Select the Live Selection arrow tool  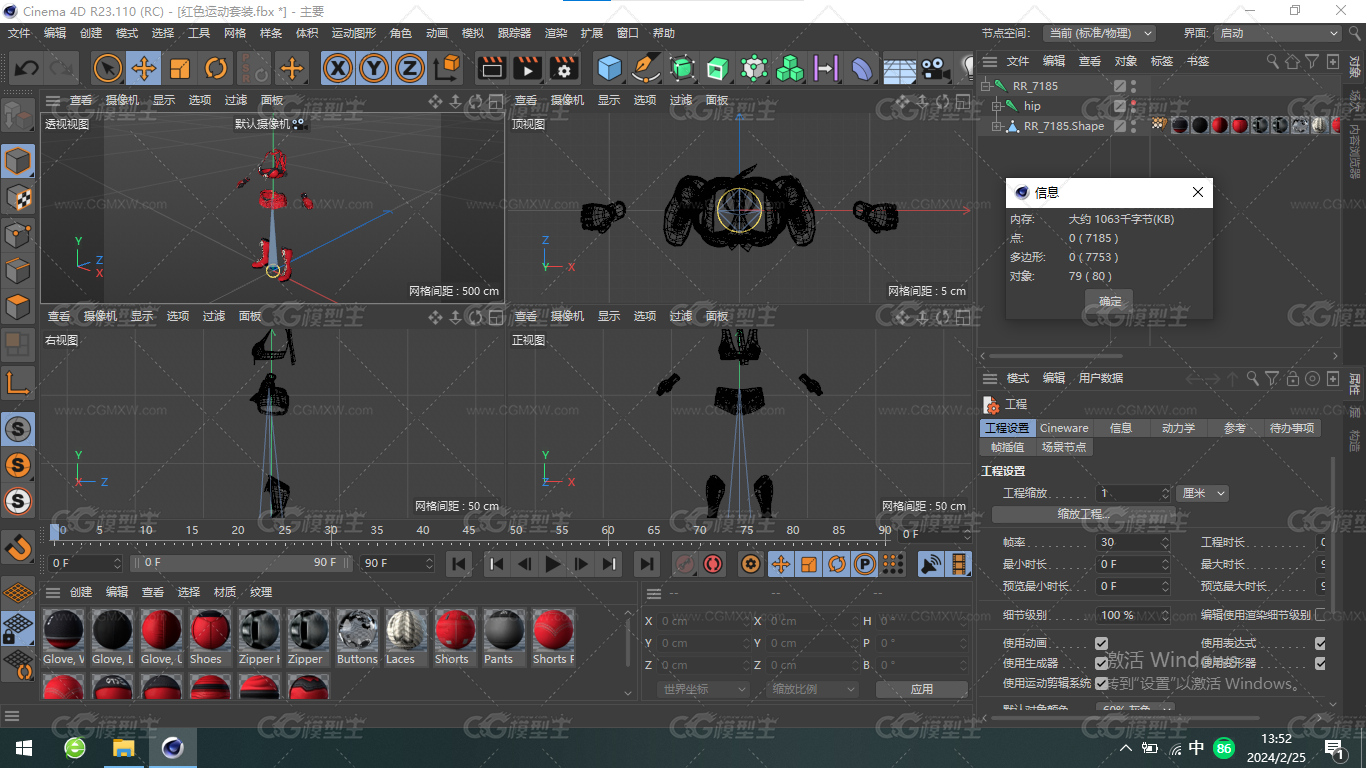click(x=108, y=68)
